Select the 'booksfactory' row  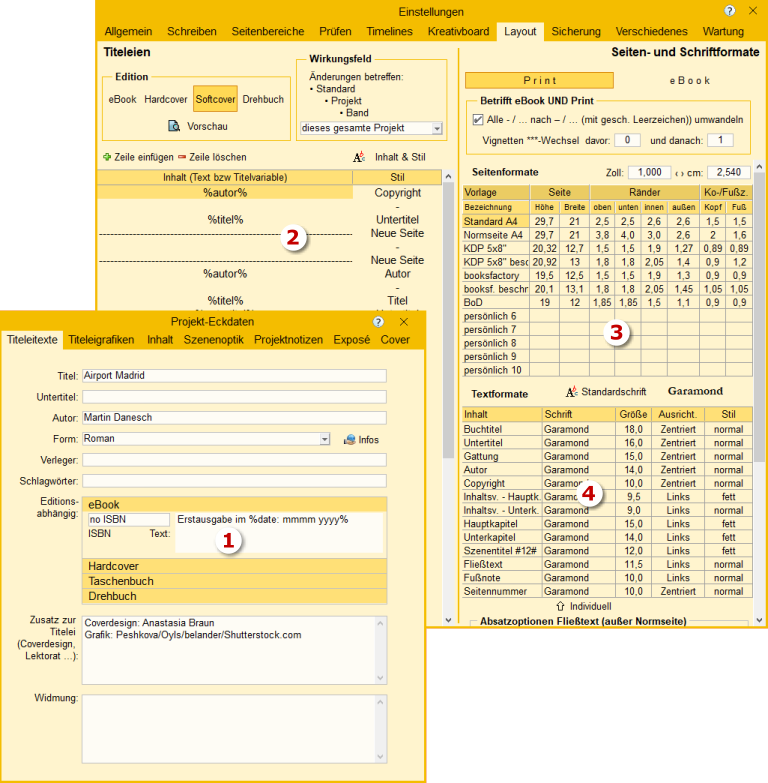607,275
